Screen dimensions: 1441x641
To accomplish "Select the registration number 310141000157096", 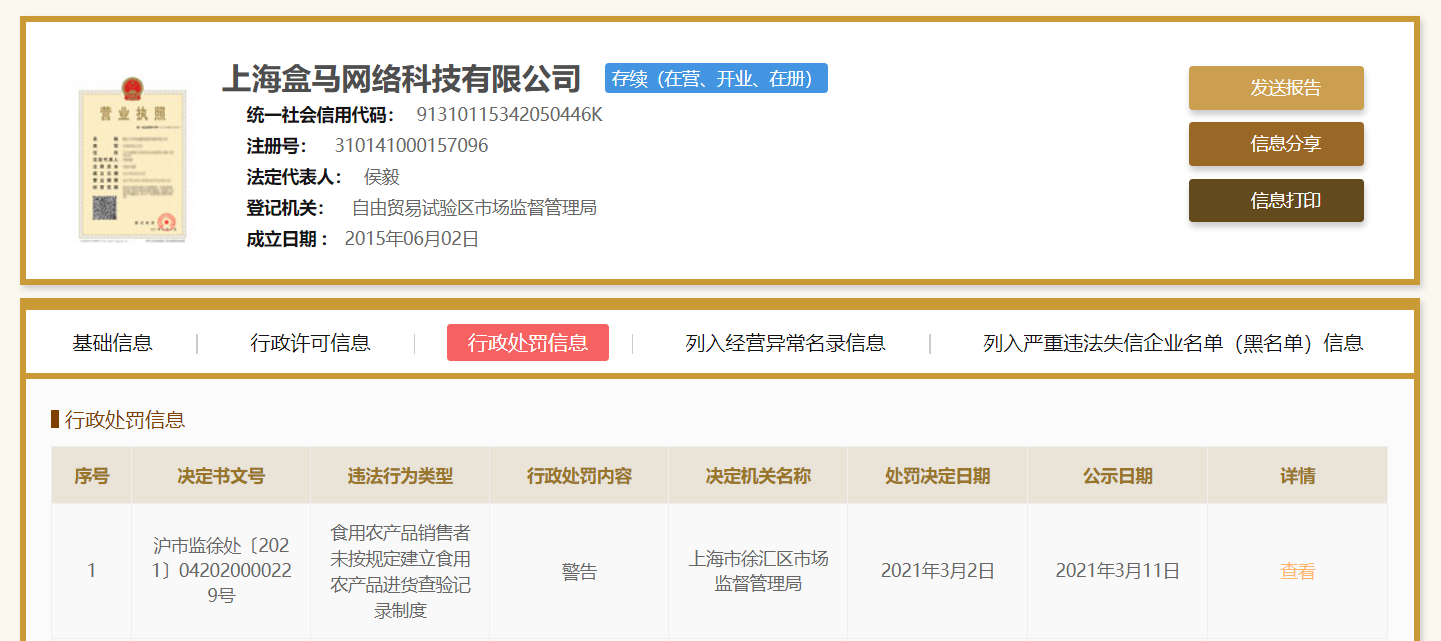I will click(x=411, y=146).
